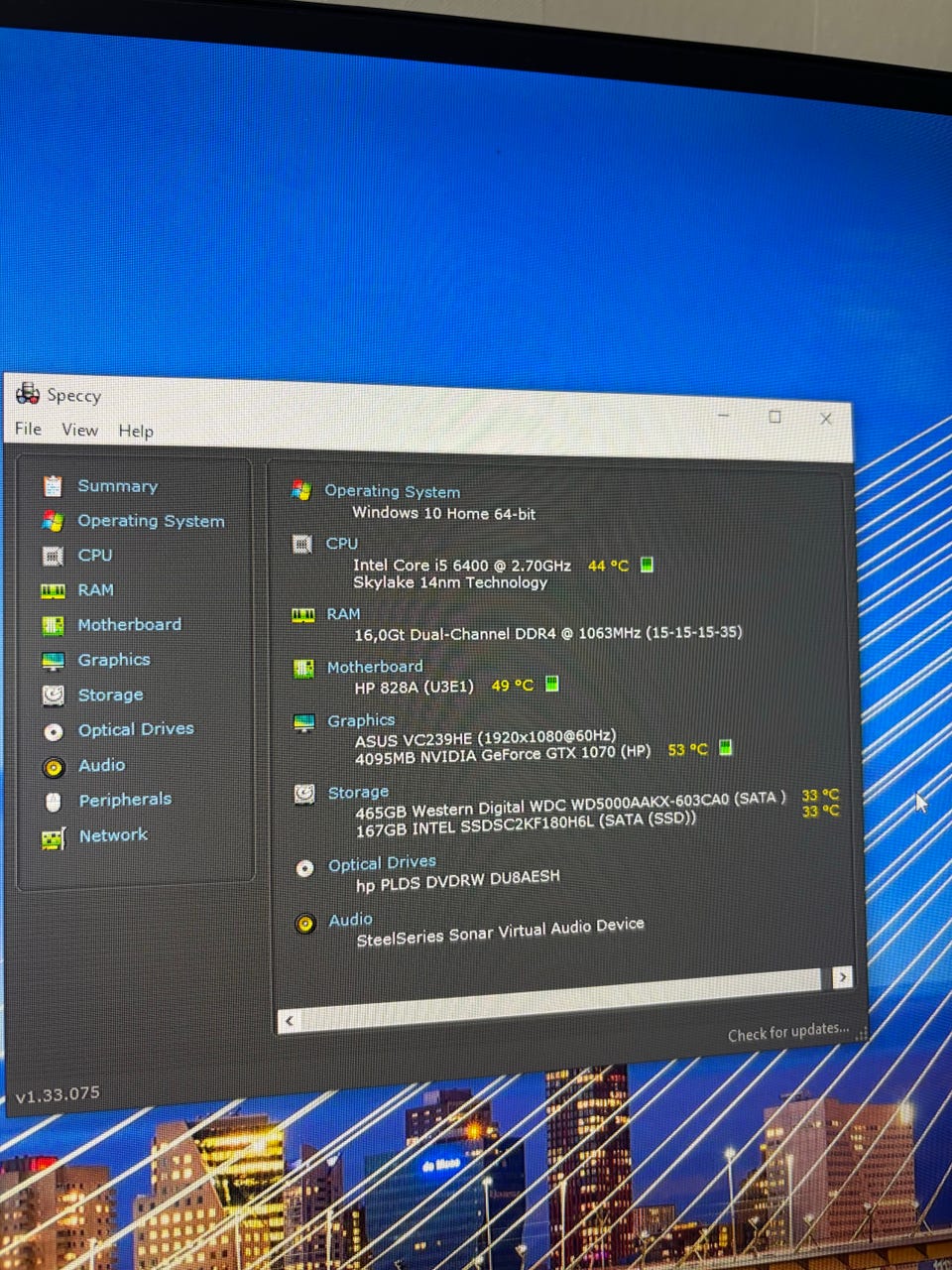
Task: Click the GPU temperature 53 °C value
Action: [x=687, y=749]
